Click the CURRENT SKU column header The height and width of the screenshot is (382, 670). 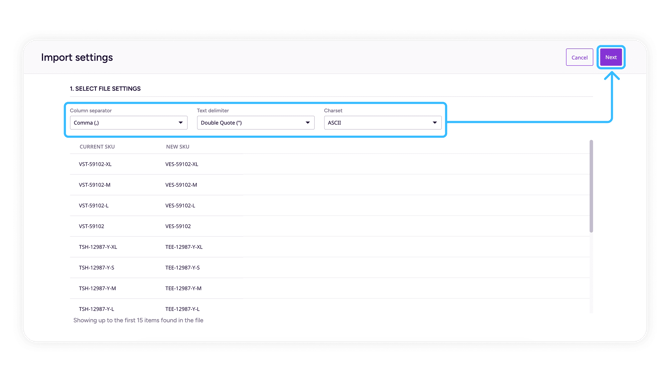pyautogui.click(x=97, y=147)
